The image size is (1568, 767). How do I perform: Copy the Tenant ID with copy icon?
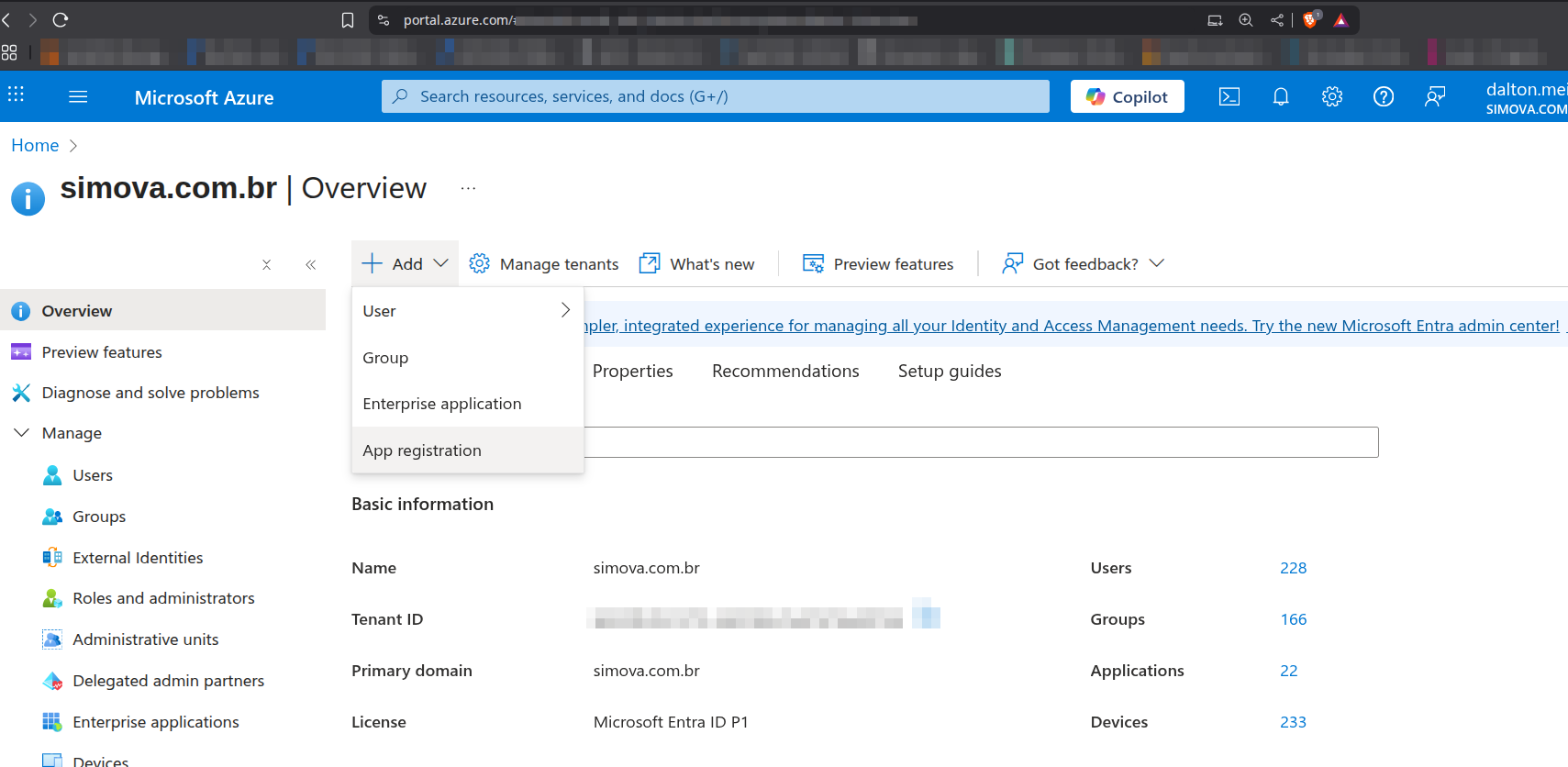click(x=926, y=614)
